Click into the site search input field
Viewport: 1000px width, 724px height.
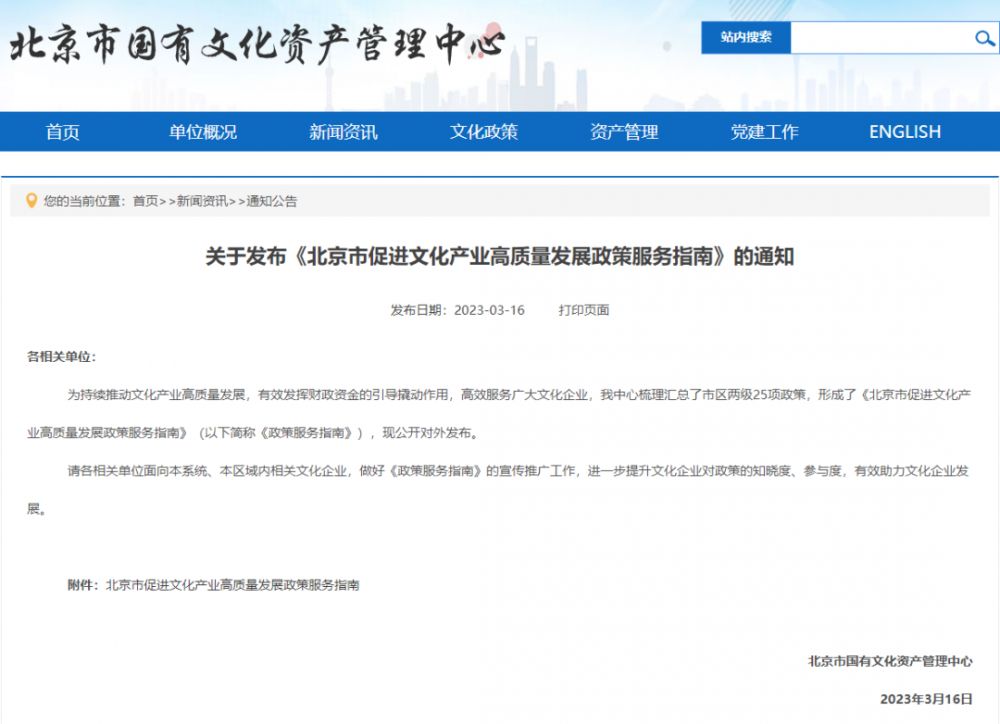click(880, 38)
